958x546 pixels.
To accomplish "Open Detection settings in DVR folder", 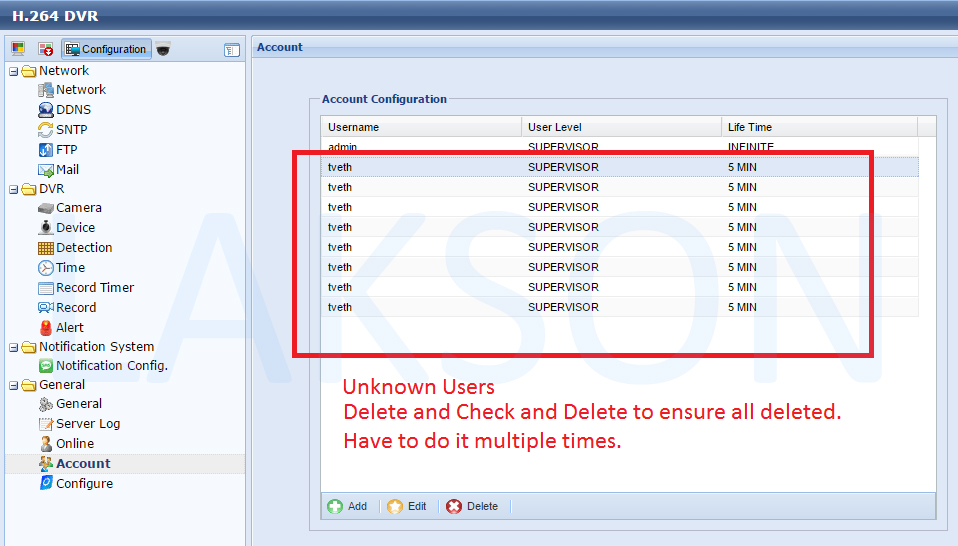I will (x=83, y=247).
